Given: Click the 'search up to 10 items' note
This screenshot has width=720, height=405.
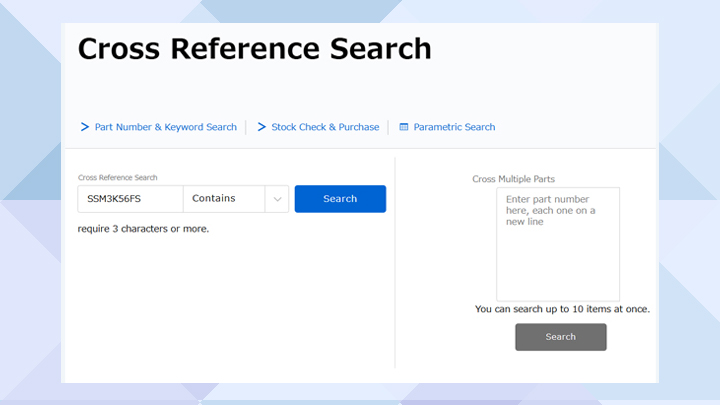Looking at the screenshot, I should [x=562, y=309].
